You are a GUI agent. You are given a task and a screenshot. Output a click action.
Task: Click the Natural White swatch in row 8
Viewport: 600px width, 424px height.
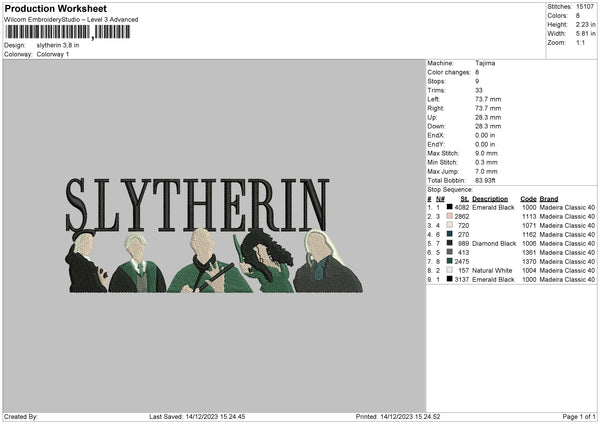(450, 270)
